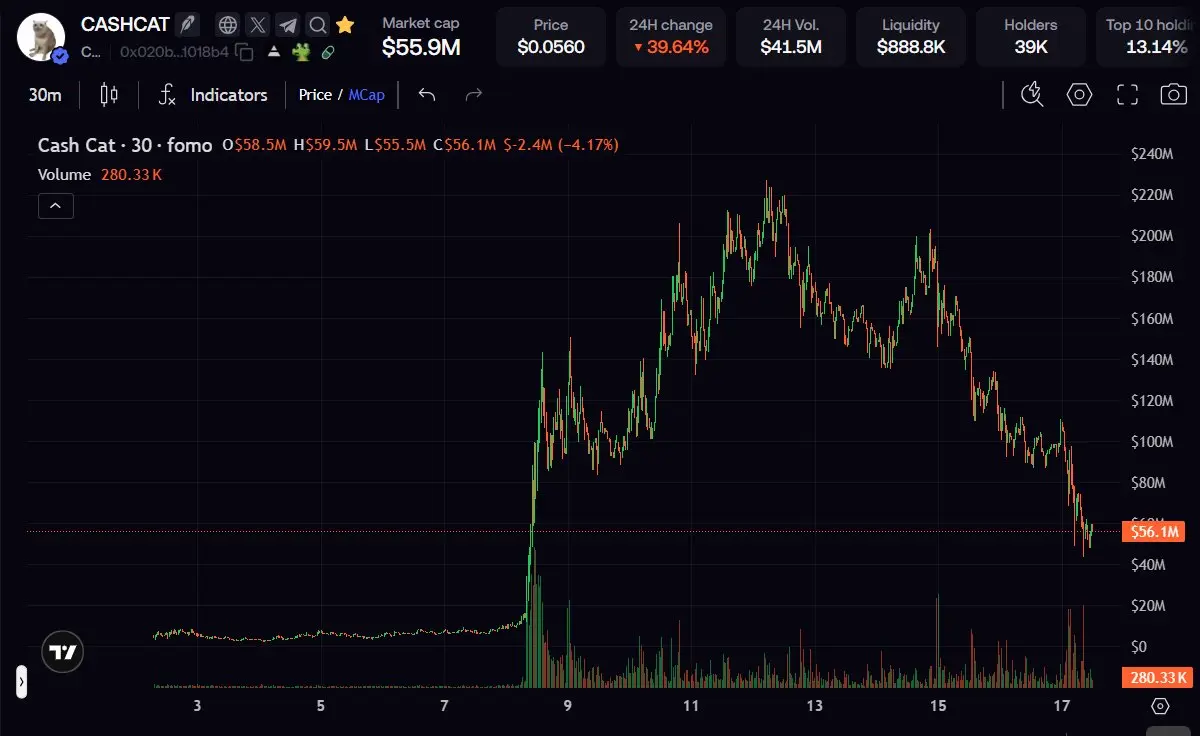Click date label 13 on time axis
1200x736 pixels.
click(x=815, y=706)
